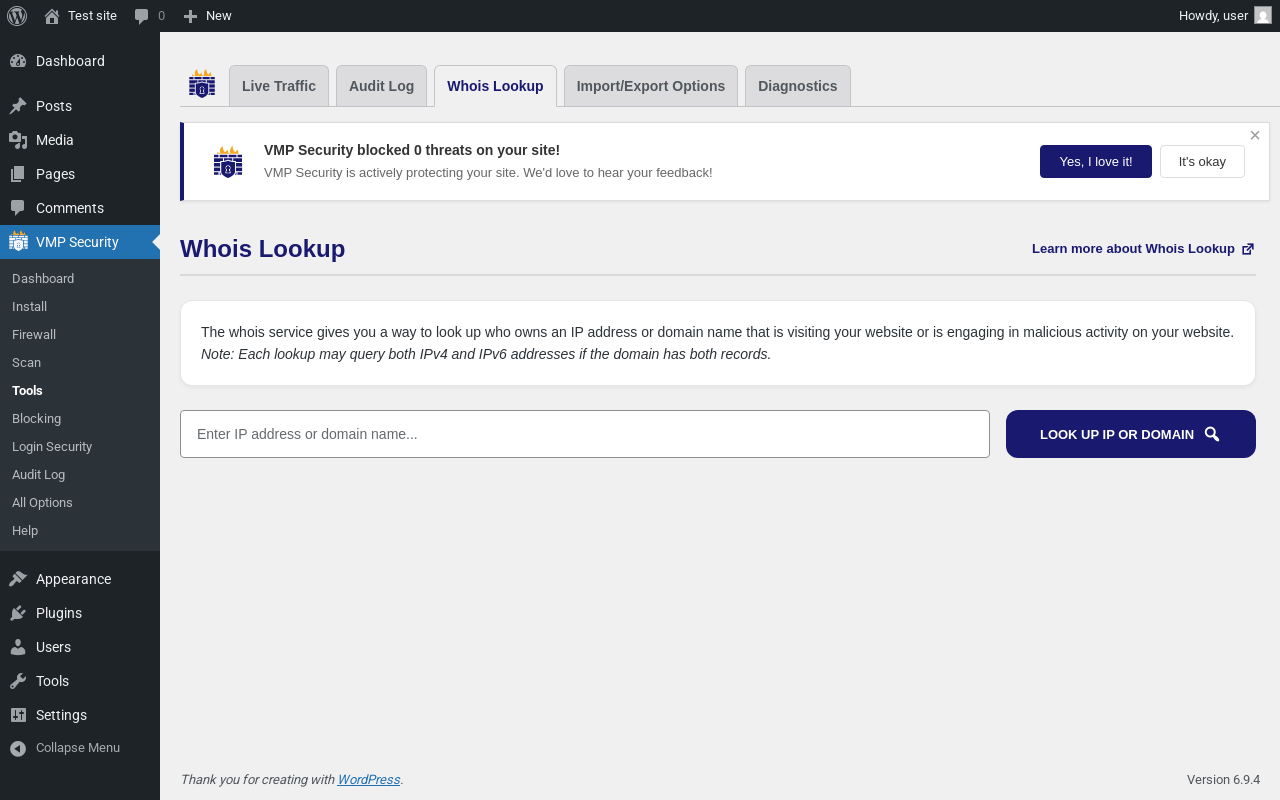Switch to the Audit Log tab
This screenshot has height=800, width=1280.
tap(381, 86)
